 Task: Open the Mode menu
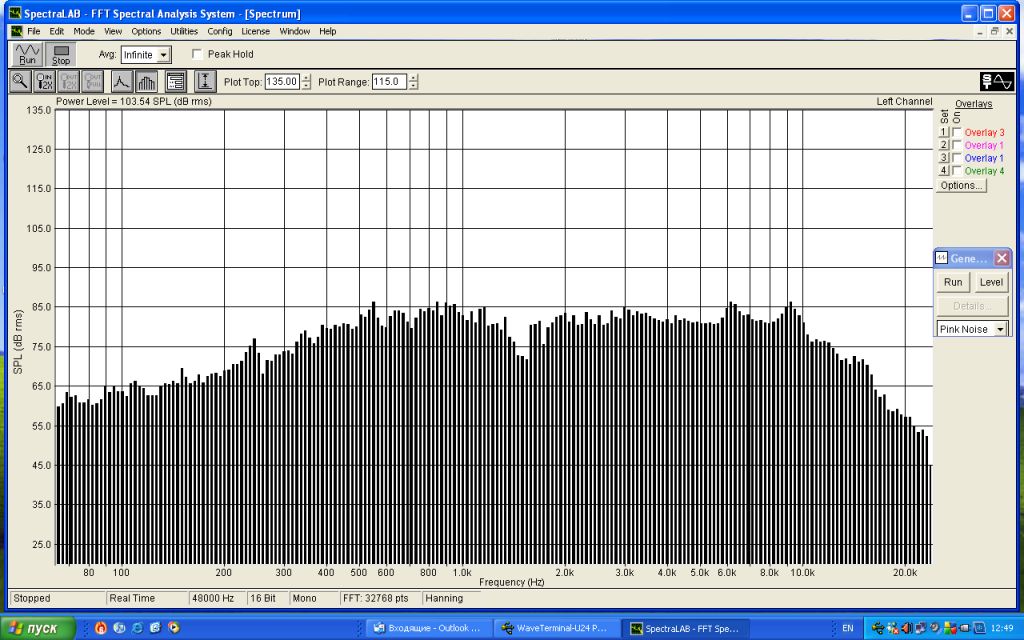84,31
